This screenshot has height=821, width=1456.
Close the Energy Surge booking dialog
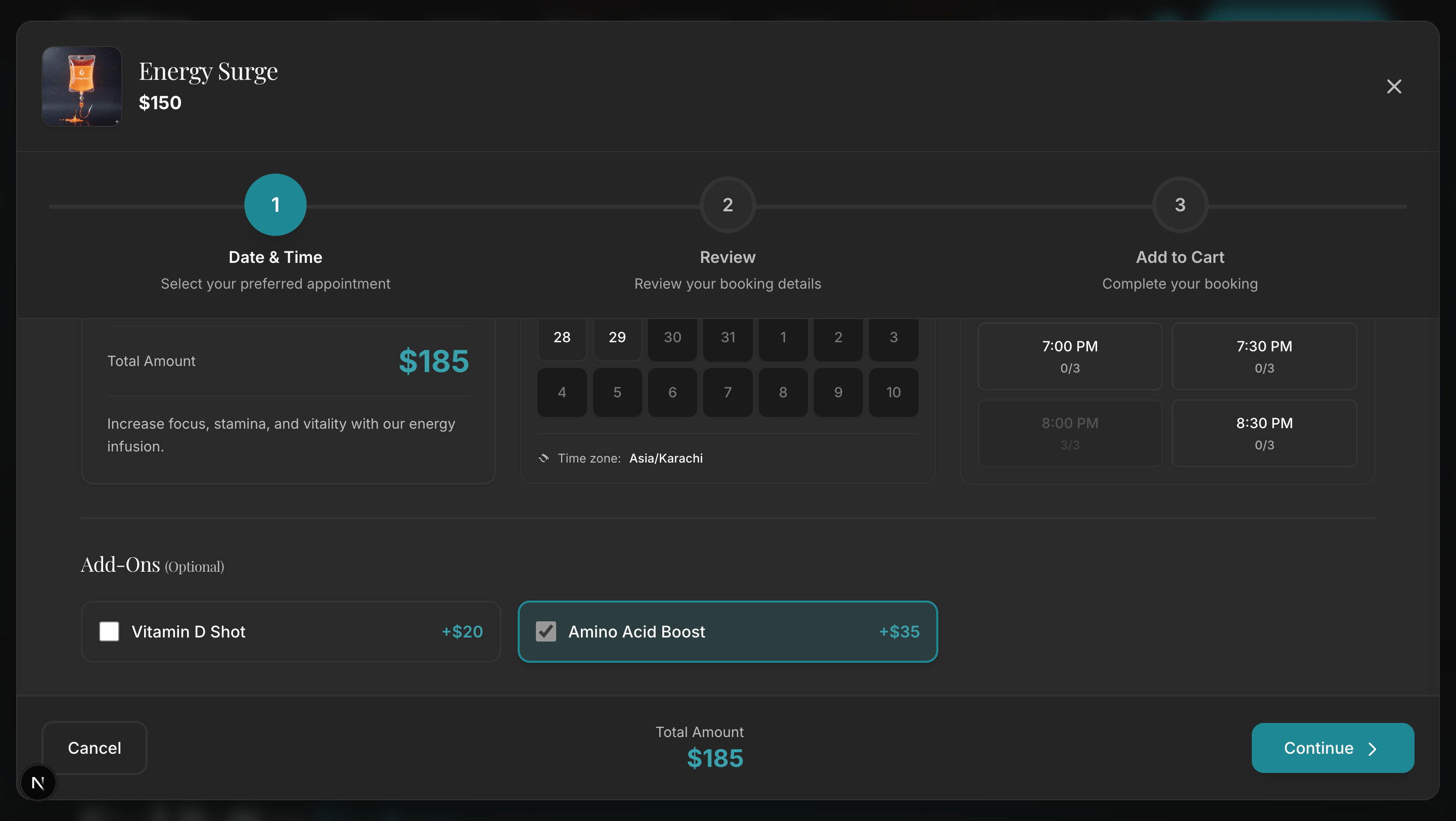[x=1394, y=86]
